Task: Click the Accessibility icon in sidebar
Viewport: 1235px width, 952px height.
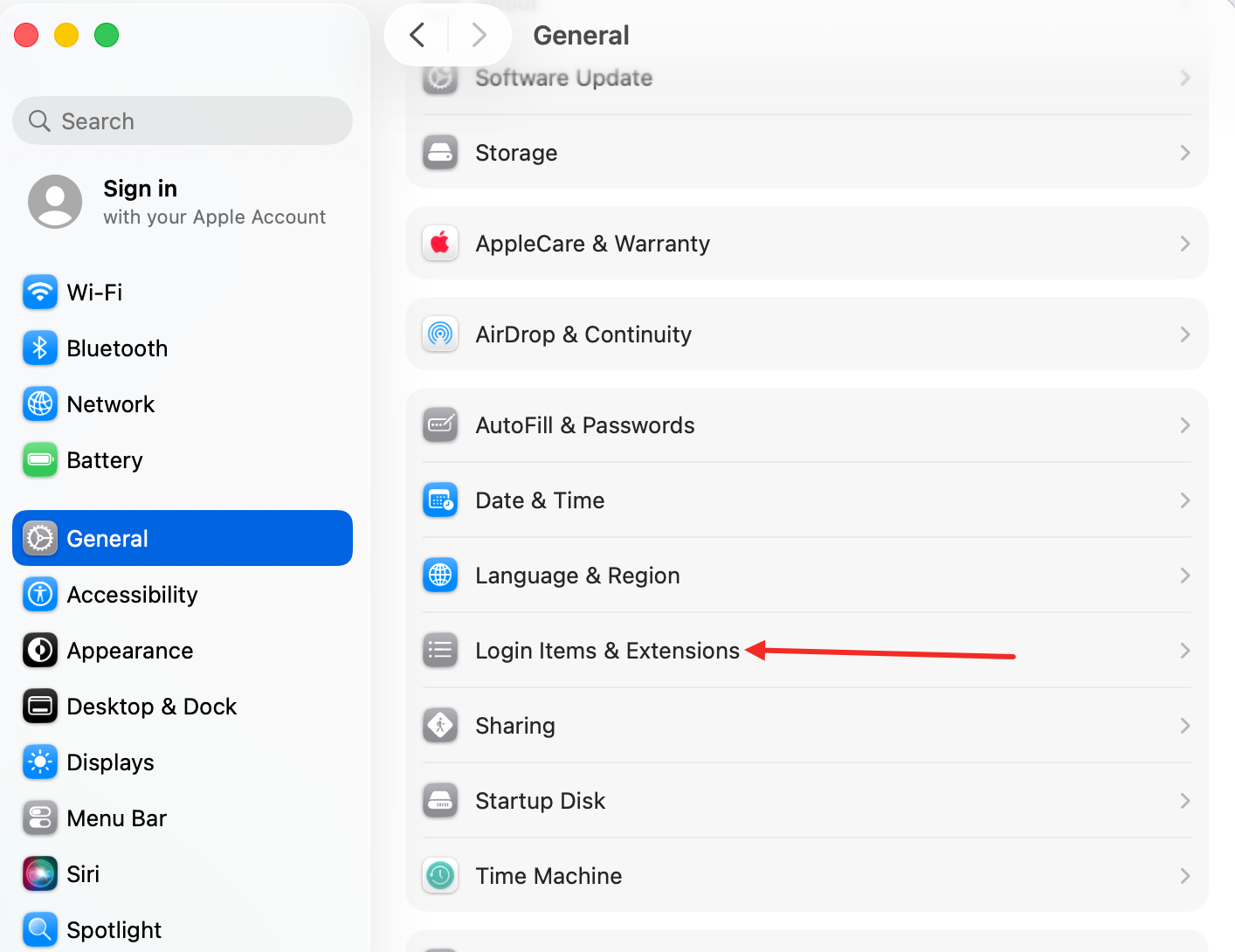Action: (x=40, y=595)
